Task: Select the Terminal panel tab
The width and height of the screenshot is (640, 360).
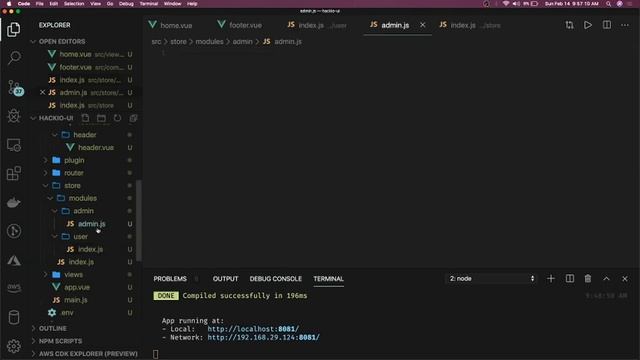Action: pyautogui.click(x=328, y=279)
